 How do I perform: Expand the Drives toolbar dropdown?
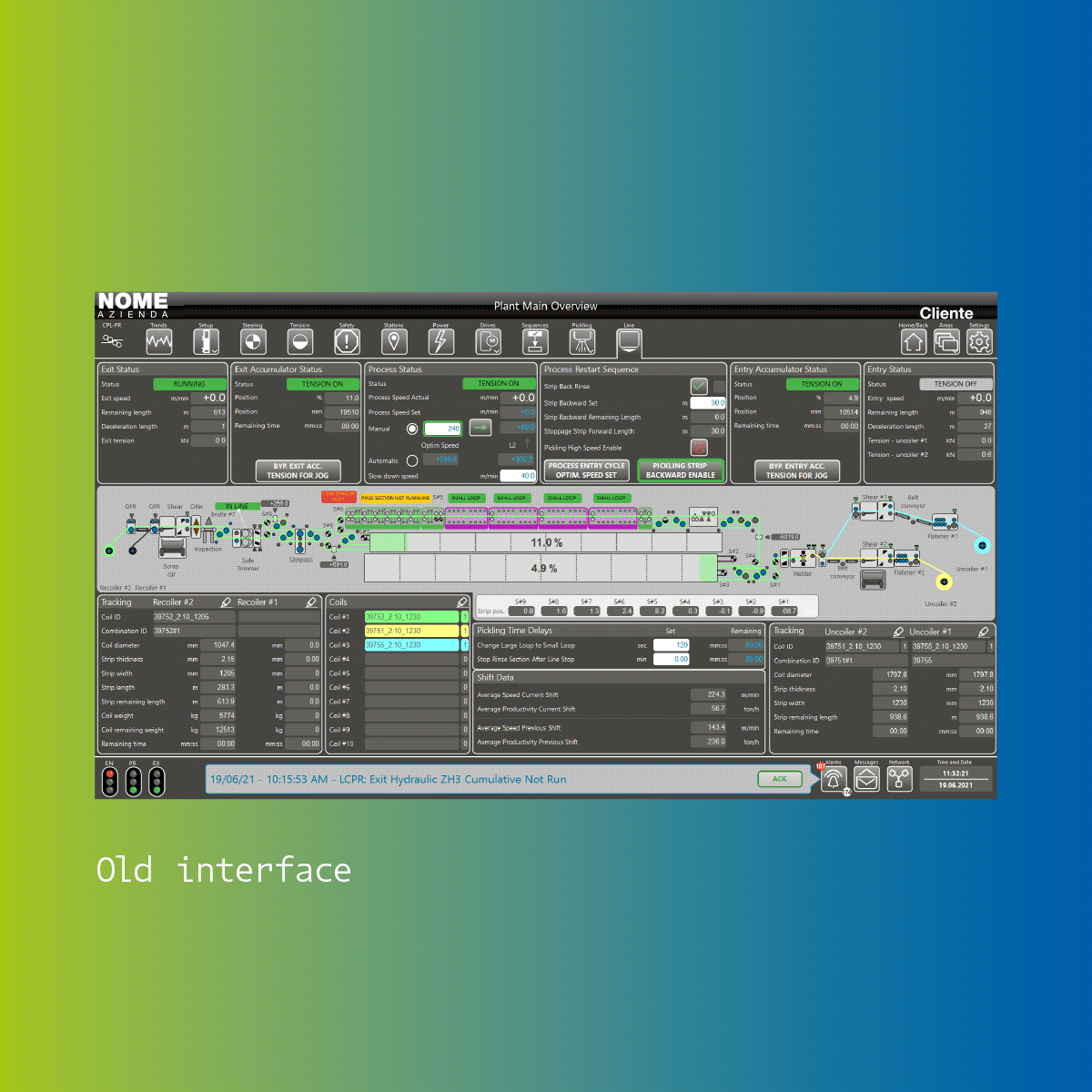tap(489, 341)
